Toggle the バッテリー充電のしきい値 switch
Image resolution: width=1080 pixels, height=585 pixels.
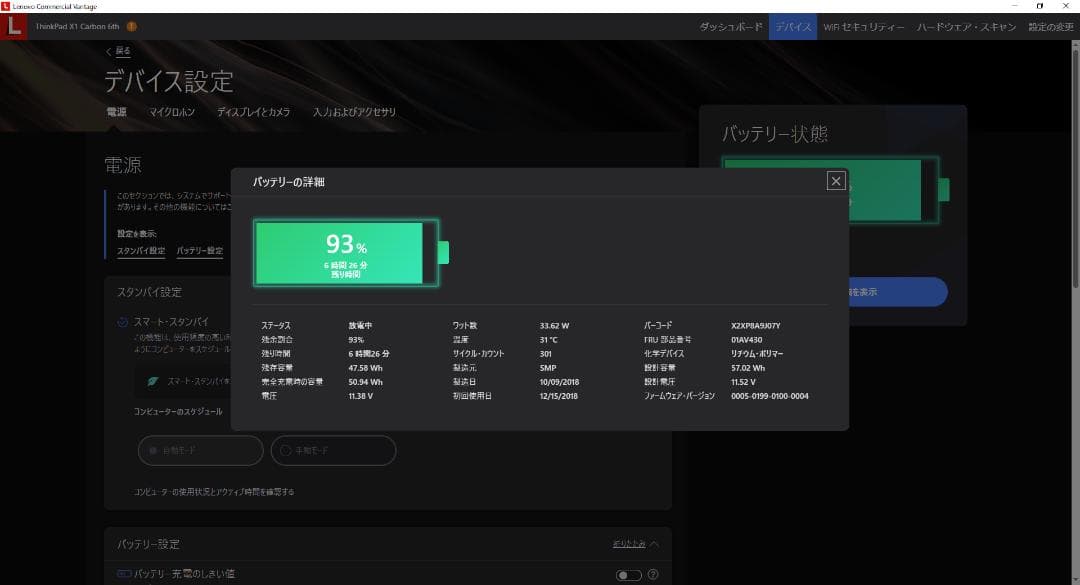tap(628, 575)
